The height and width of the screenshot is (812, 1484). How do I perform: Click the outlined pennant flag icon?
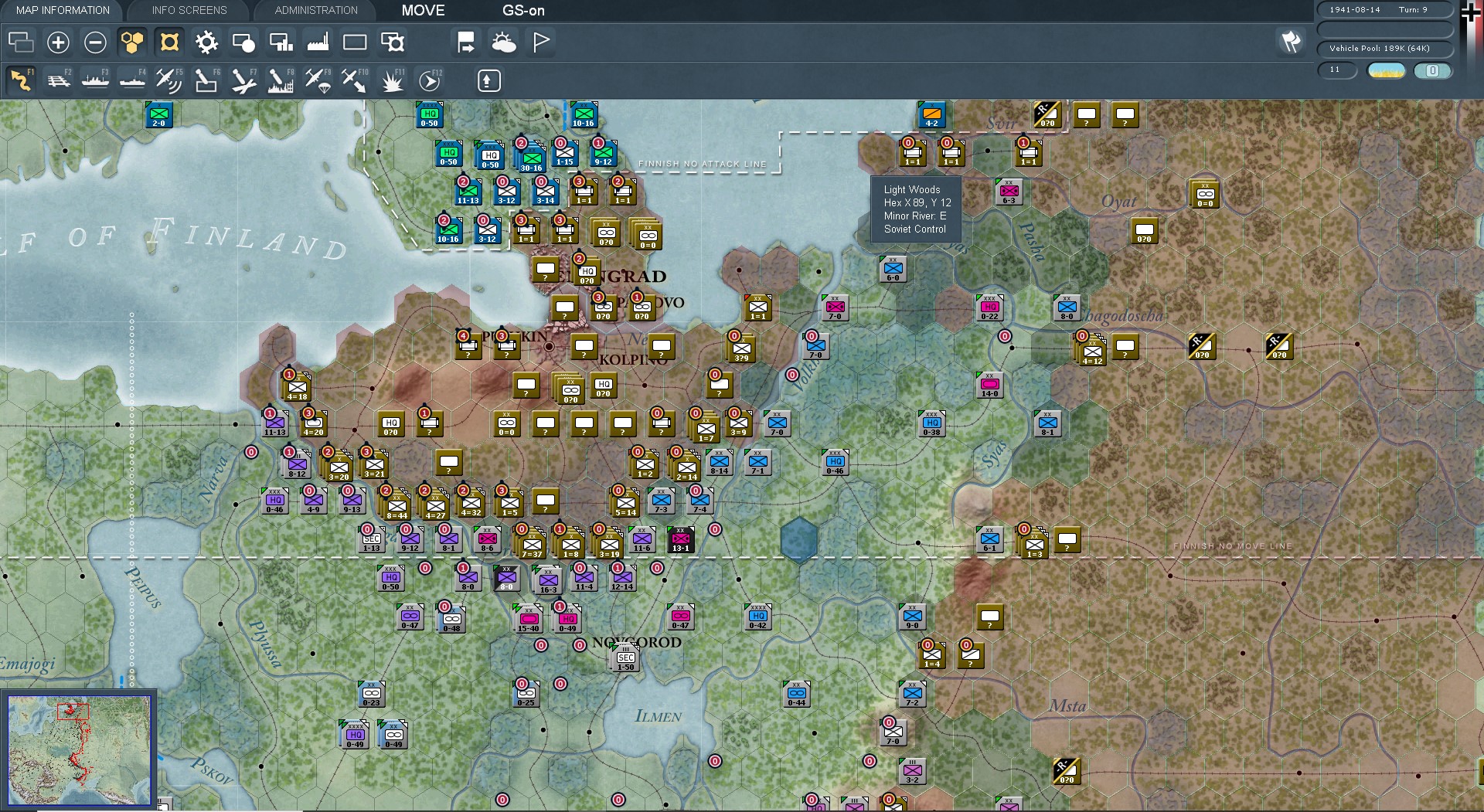pyautogui.click(x=541, y=42)
